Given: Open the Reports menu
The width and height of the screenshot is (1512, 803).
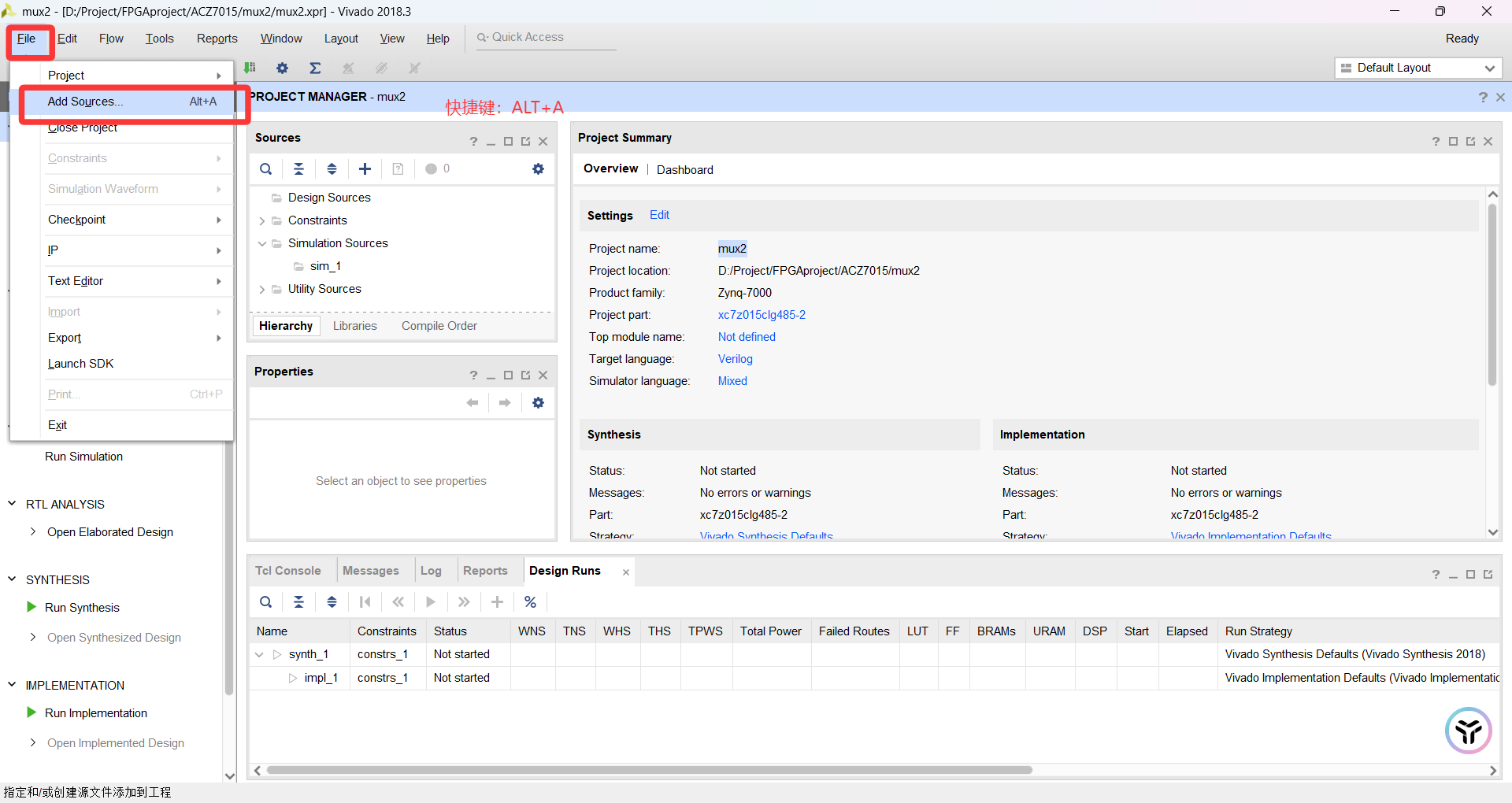Looking at the screenshot, I should click(217, 39).
